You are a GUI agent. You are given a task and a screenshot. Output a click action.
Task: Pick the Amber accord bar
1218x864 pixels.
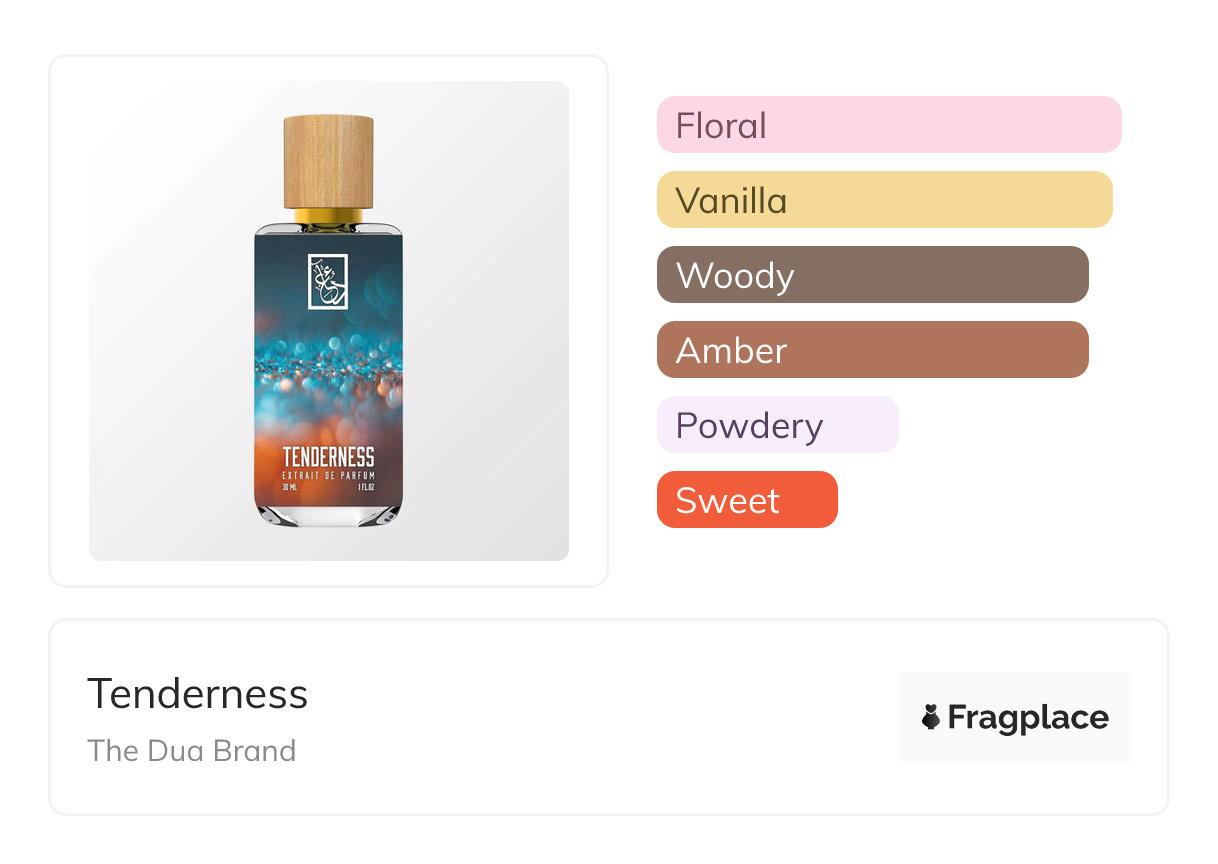click(x=873, y=350)
